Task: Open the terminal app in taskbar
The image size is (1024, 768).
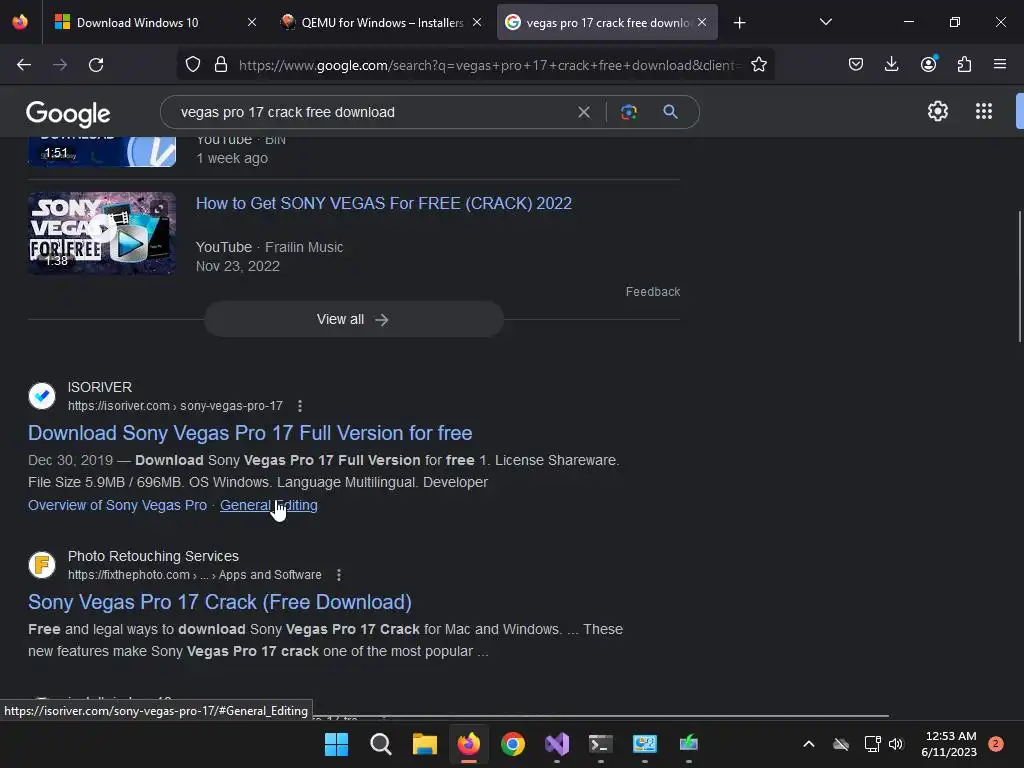Action: [x=601, y=744]
